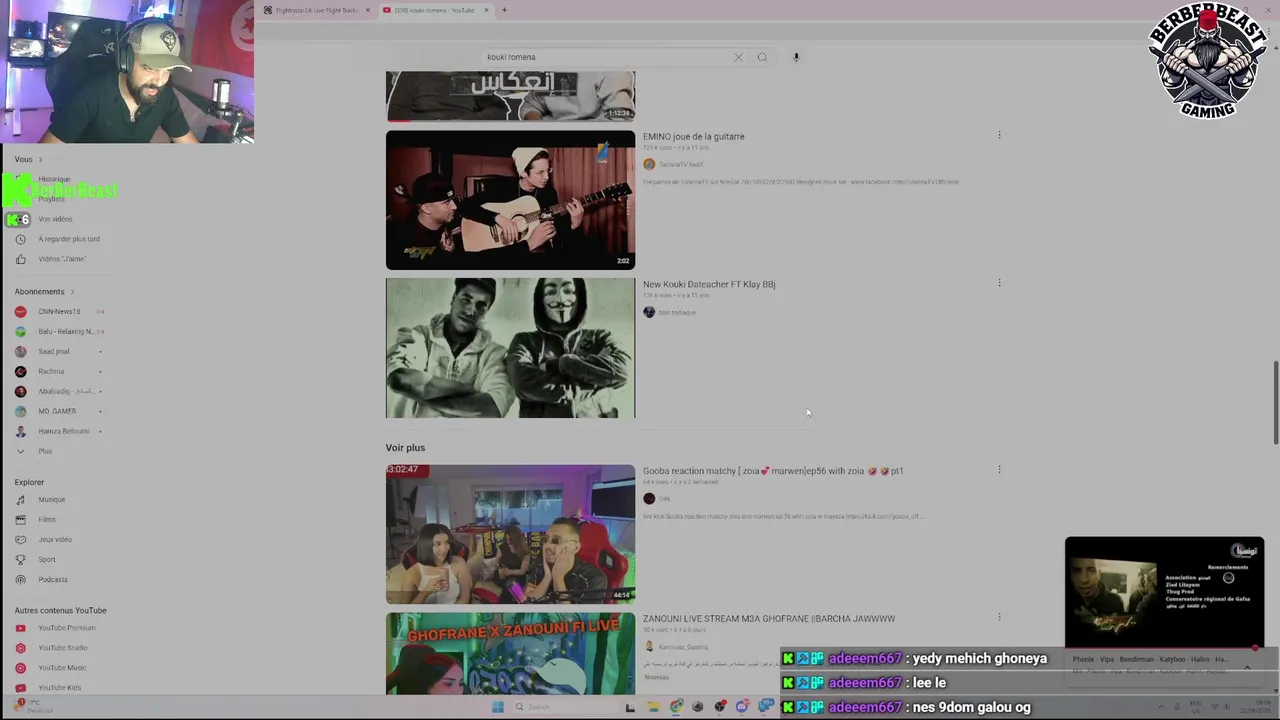
Task: Open Vos vidéos in sidebar
Action: 55,219
